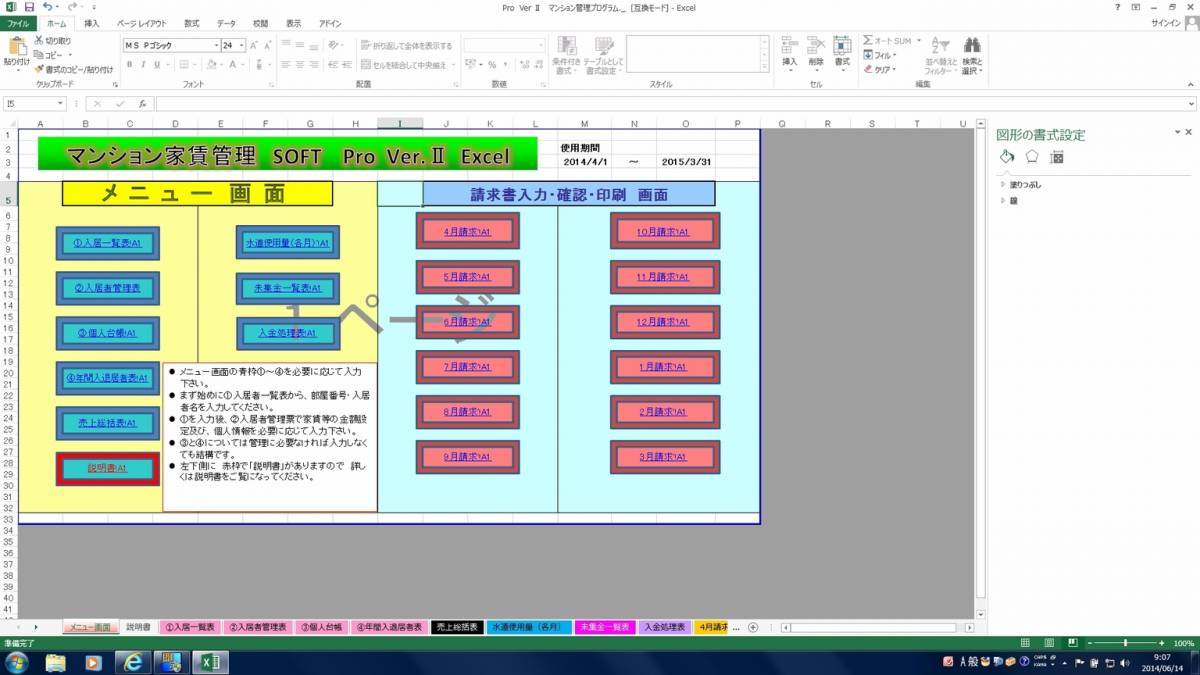Switch to page layout view in status bar
Screen dimensions: 1200x675
(1050, 643)
